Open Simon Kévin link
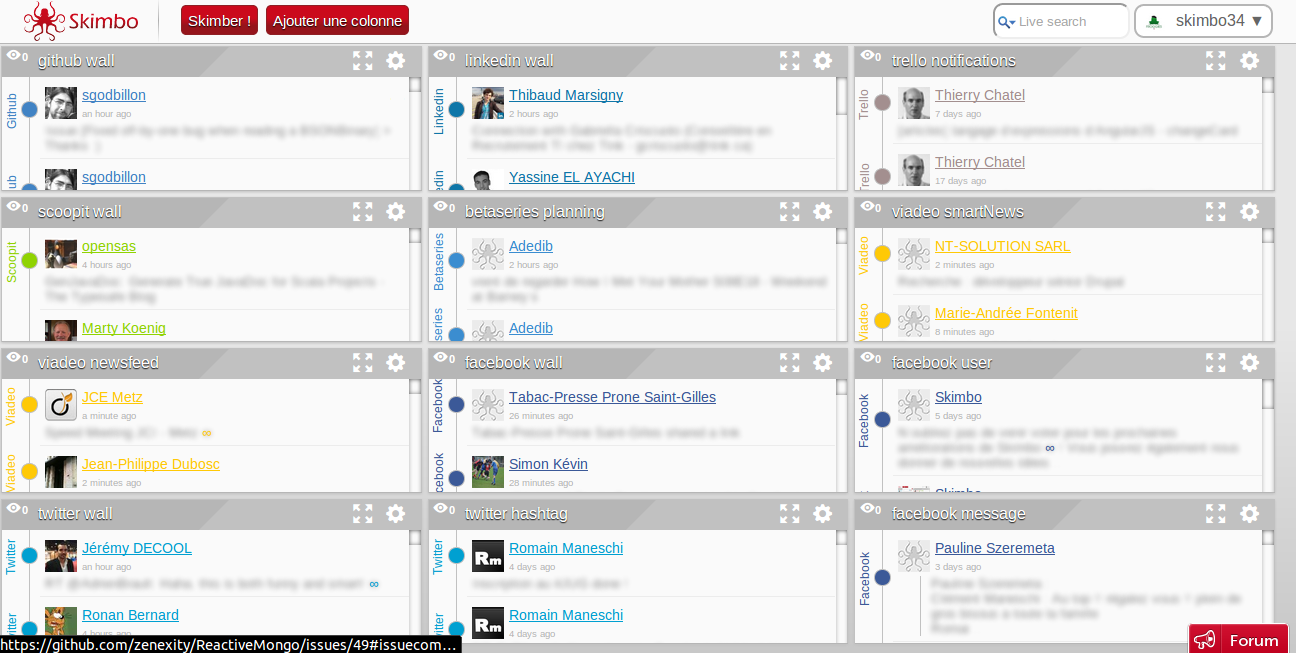 point(548,464)
